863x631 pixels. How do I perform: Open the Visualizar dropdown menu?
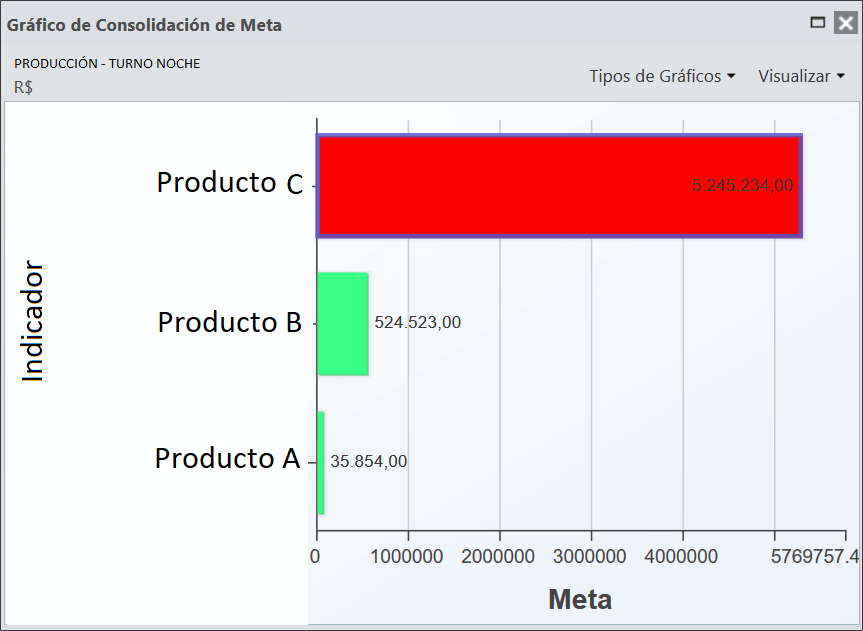801,76
